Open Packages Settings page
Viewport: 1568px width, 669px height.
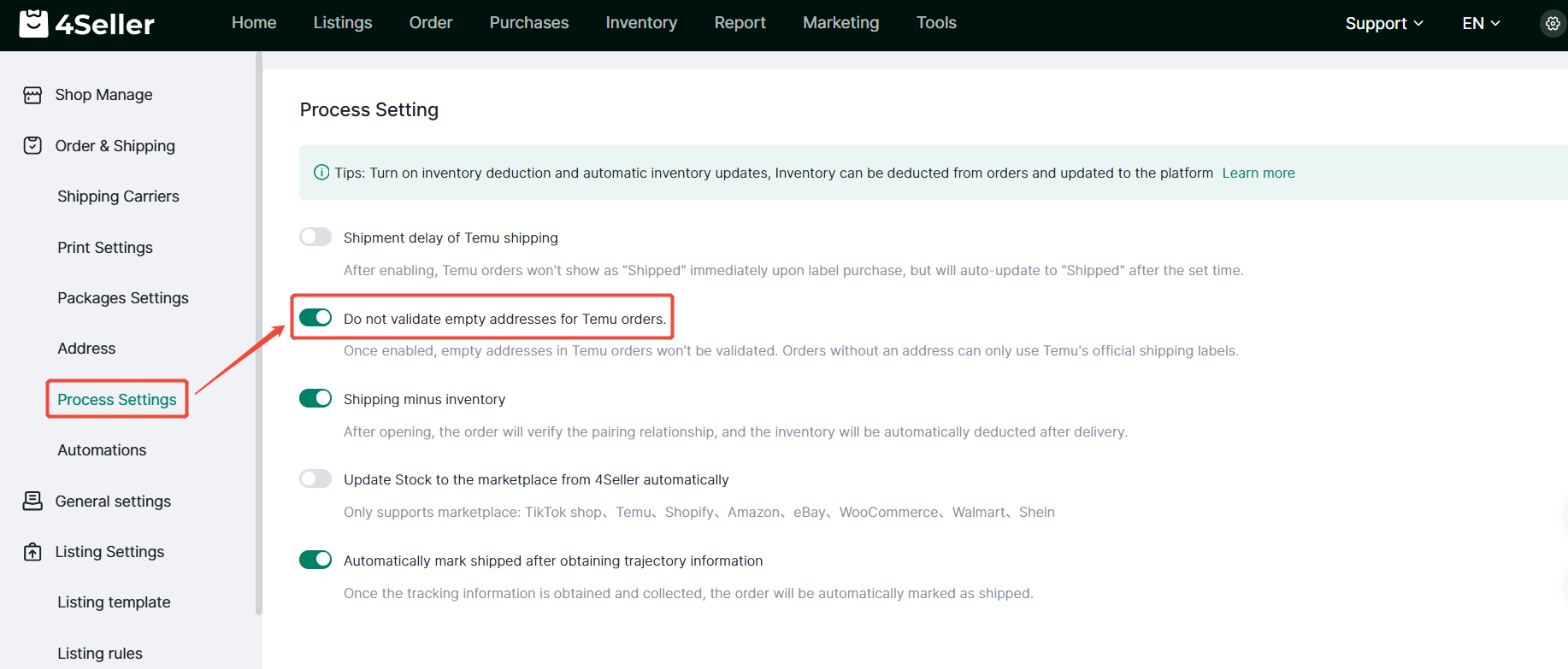[x=123, y=298]
